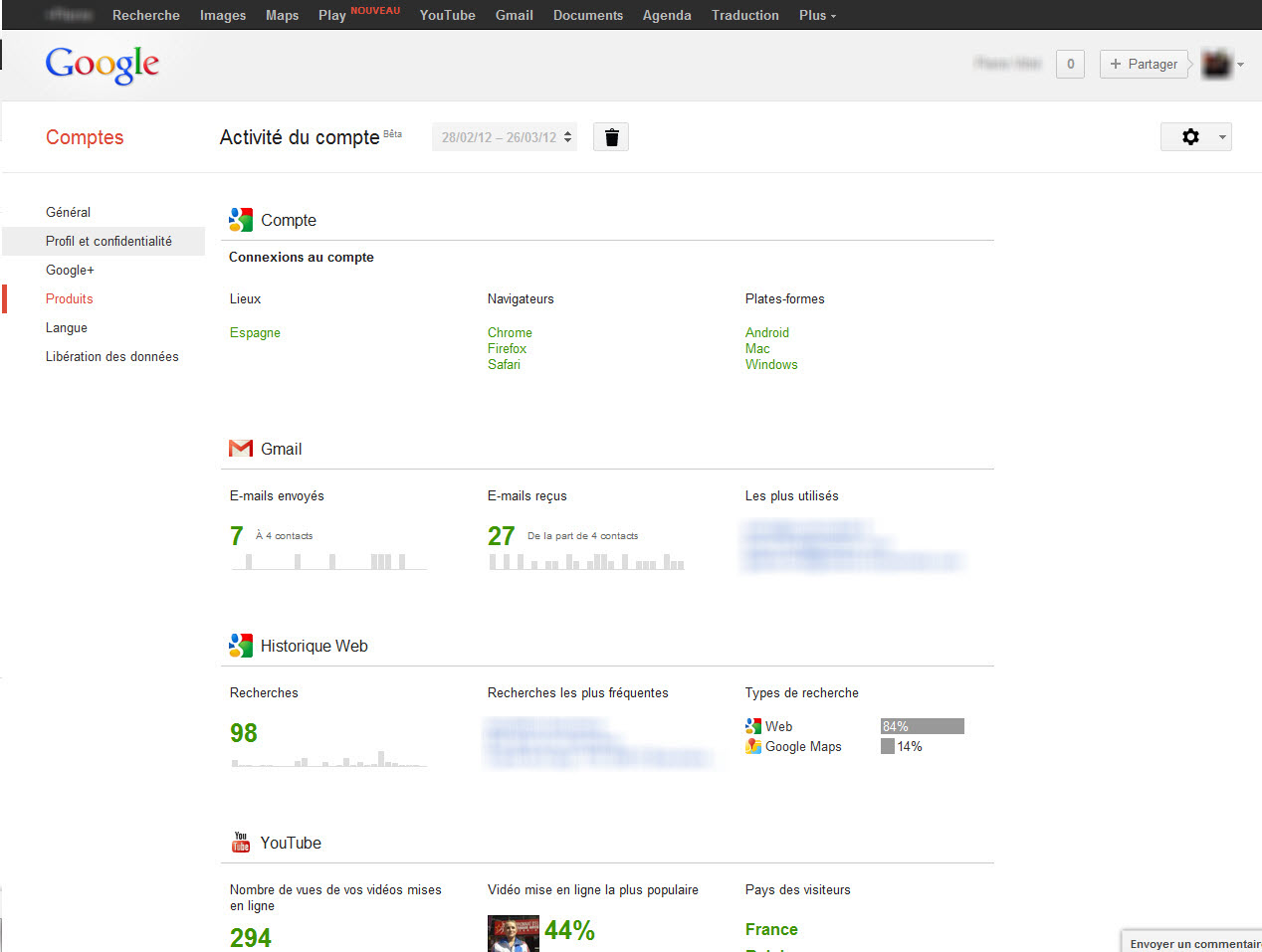Screen dimensions: 1262x952
Task: Open the profile avatar account menu
Action: [1222, 65]
